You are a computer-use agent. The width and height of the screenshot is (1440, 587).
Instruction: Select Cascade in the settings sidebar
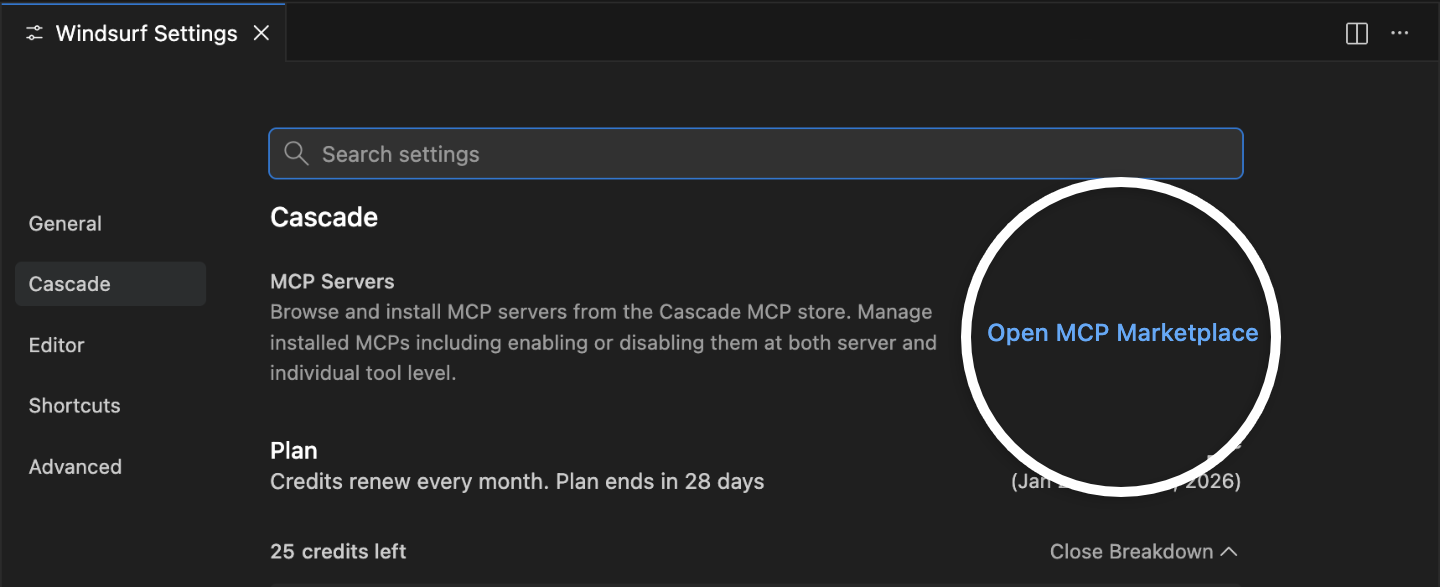(x=69, y=283)
